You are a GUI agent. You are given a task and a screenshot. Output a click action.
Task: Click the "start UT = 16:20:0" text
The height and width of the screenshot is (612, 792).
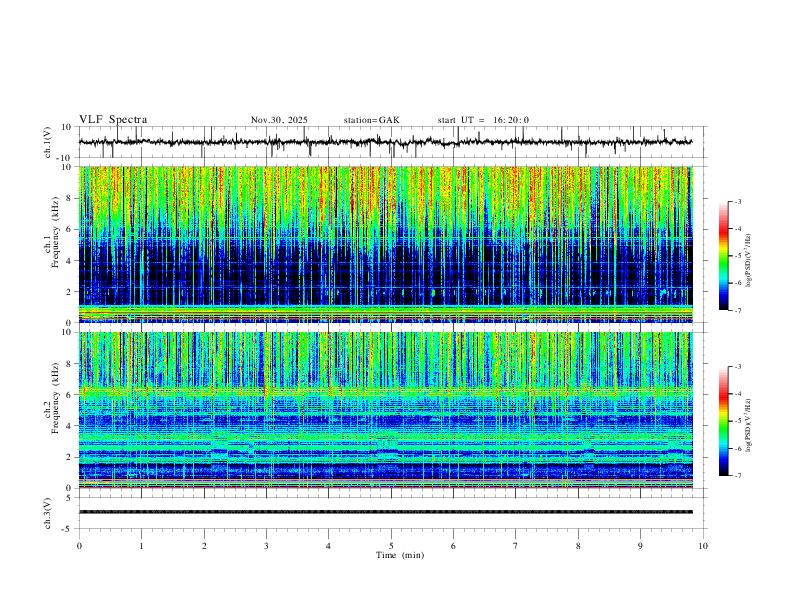[483, 120]
